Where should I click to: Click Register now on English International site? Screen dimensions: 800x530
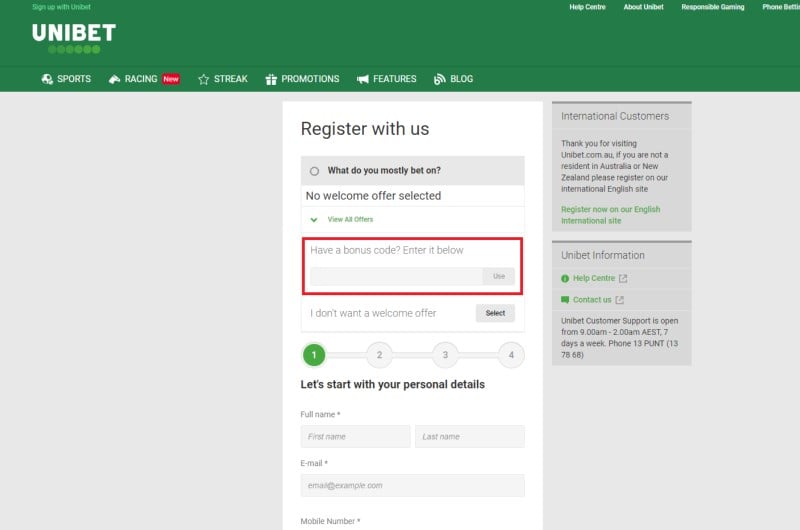[610, 215]
